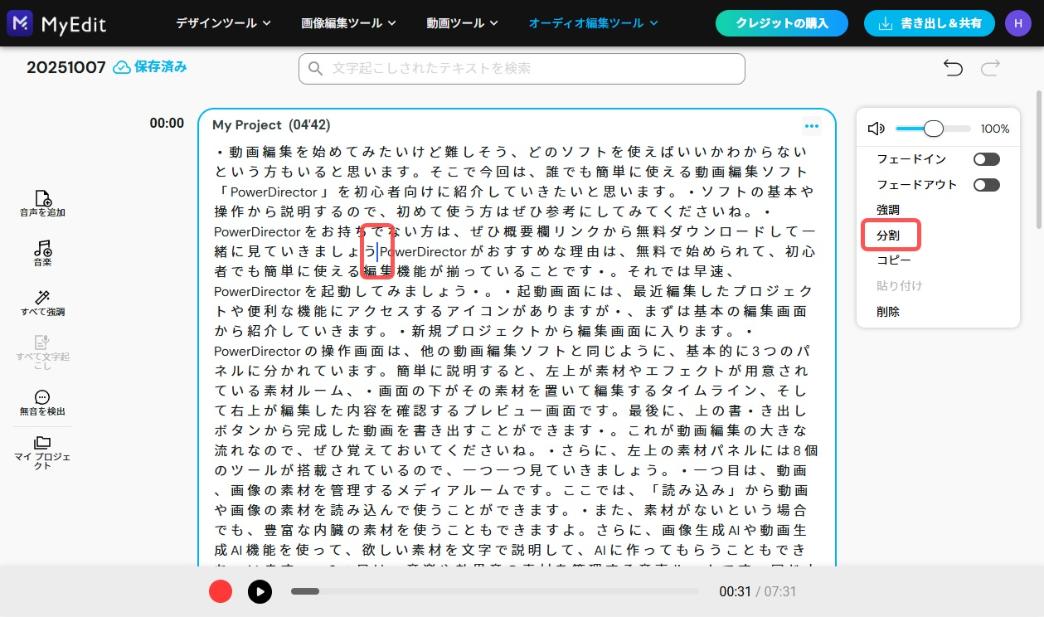Click the クレジットの購入 button

[x=781, y=22]
